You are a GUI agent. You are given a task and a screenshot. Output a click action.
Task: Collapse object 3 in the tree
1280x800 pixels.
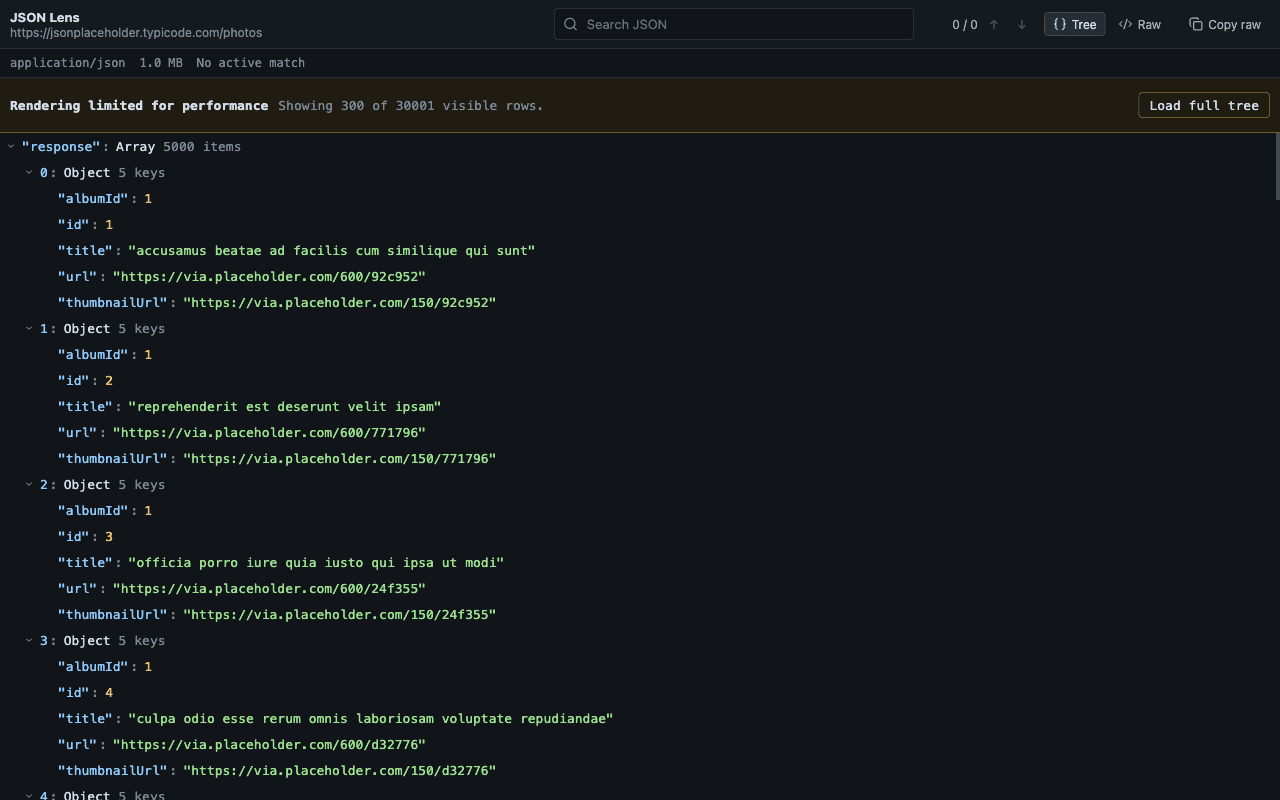tap(29, 640)
